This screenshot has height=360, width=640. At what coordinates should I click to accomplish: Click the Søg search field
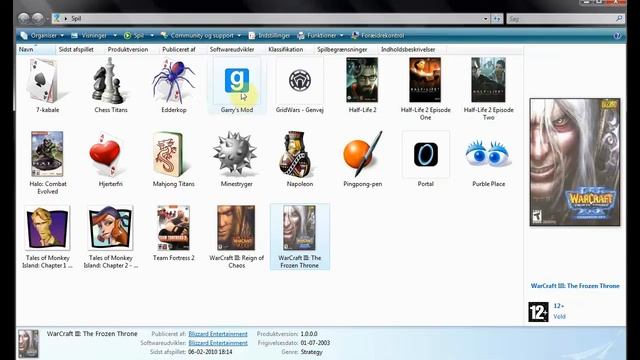[x=561, y=19]
